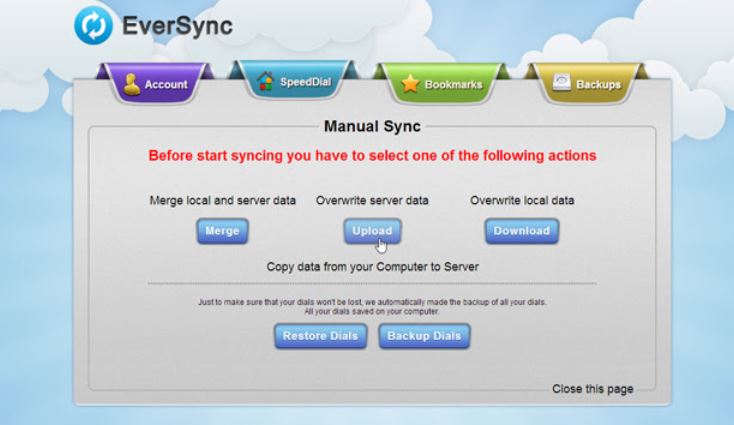Click the 'Overwrite server data' label

tap(372, 200)
